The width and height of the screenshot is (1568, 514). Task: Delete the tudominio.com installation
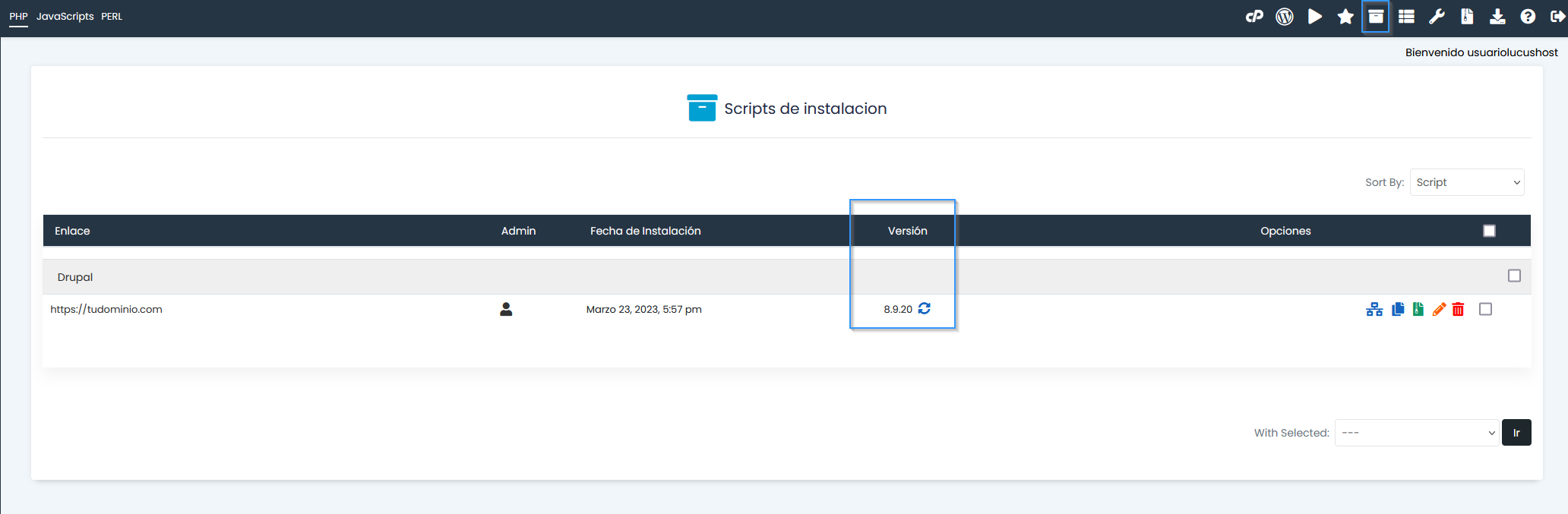click(1458, 309)
